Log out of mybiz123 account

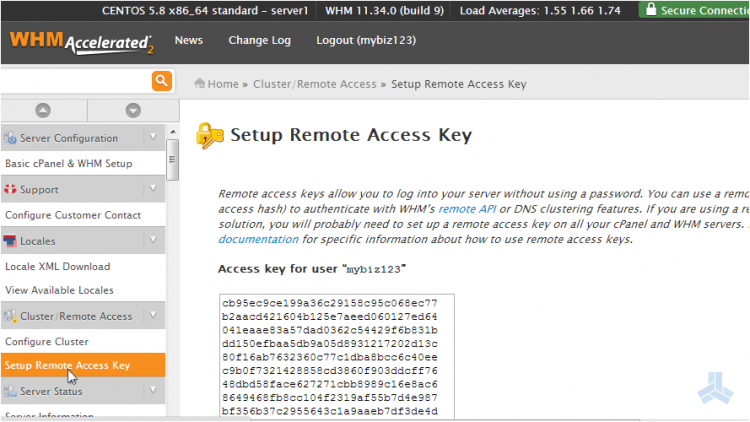tap(366, 40)
